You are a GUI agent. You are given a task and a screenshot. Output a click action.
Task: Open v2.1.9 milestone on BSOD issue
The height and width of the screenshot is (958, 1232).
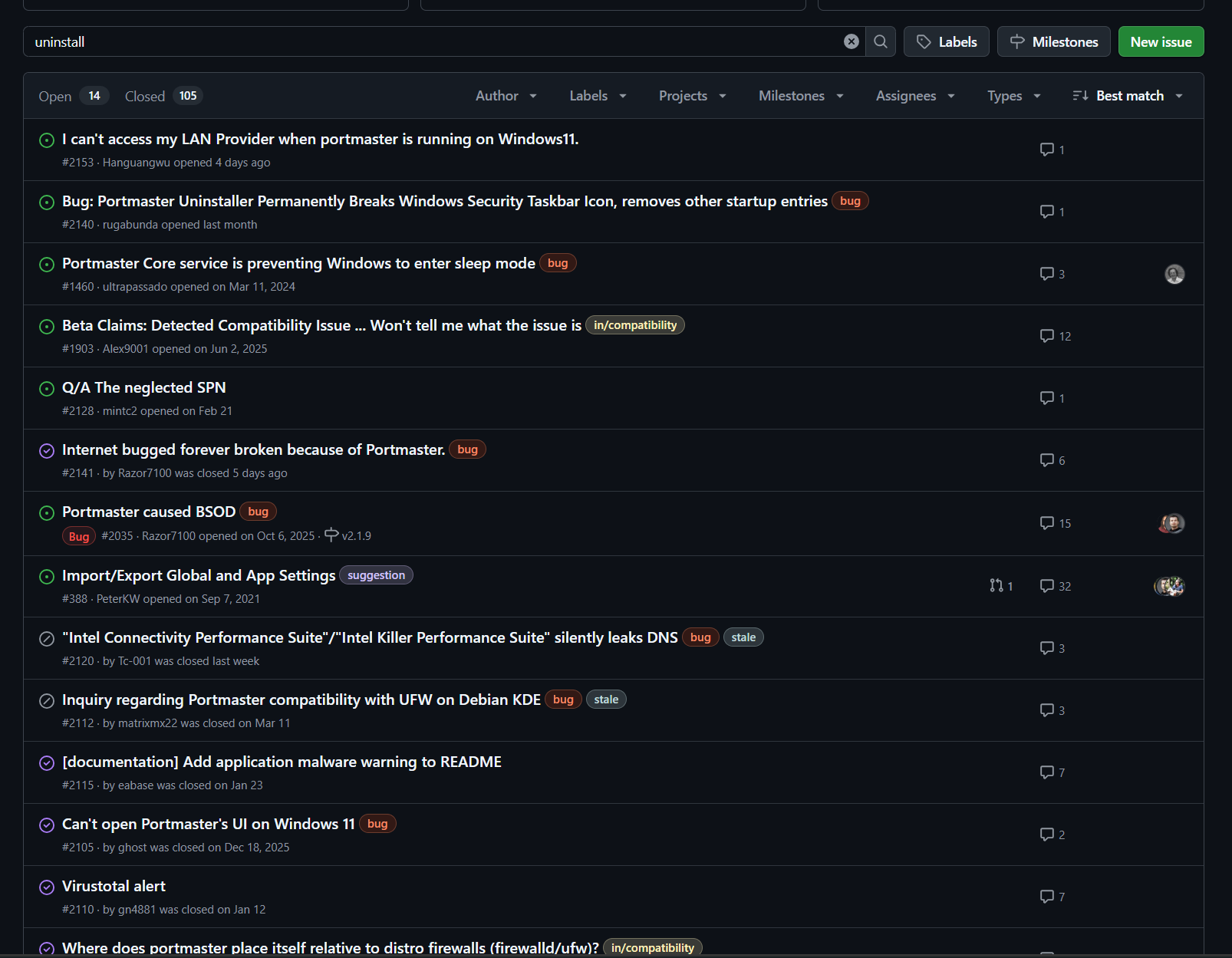click(x=348, y=535)
